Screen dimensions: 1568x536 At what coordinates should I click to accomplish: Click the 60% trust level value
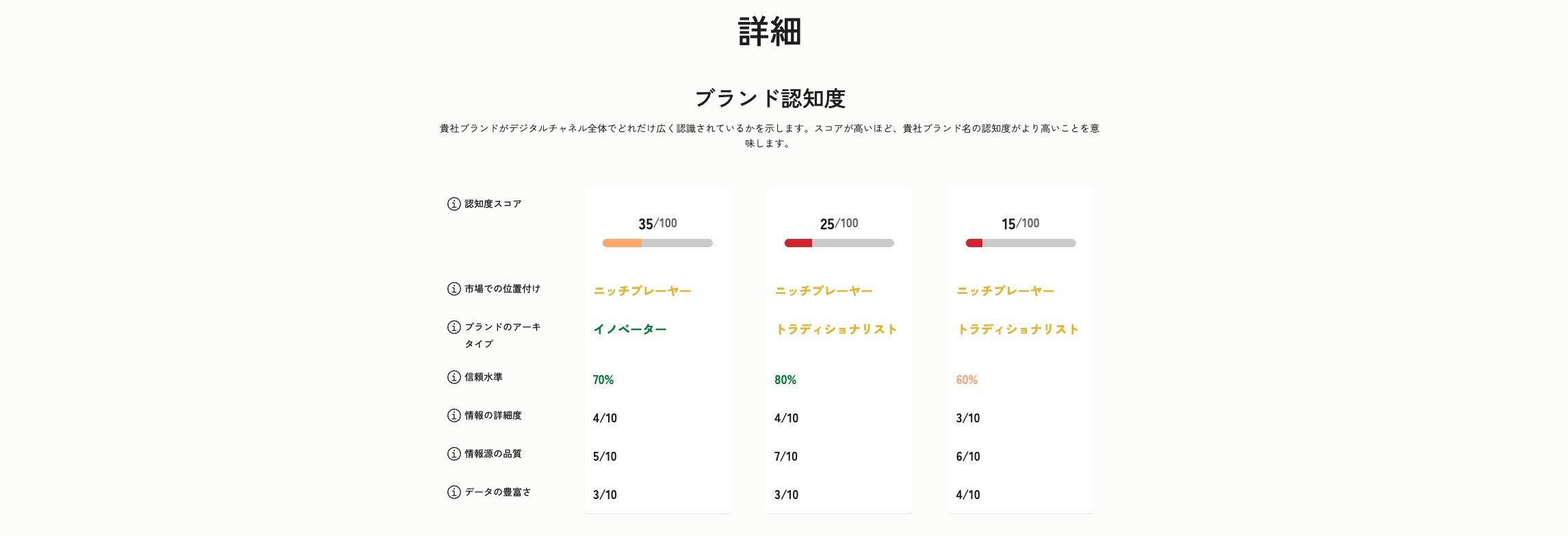click(967, 380)
